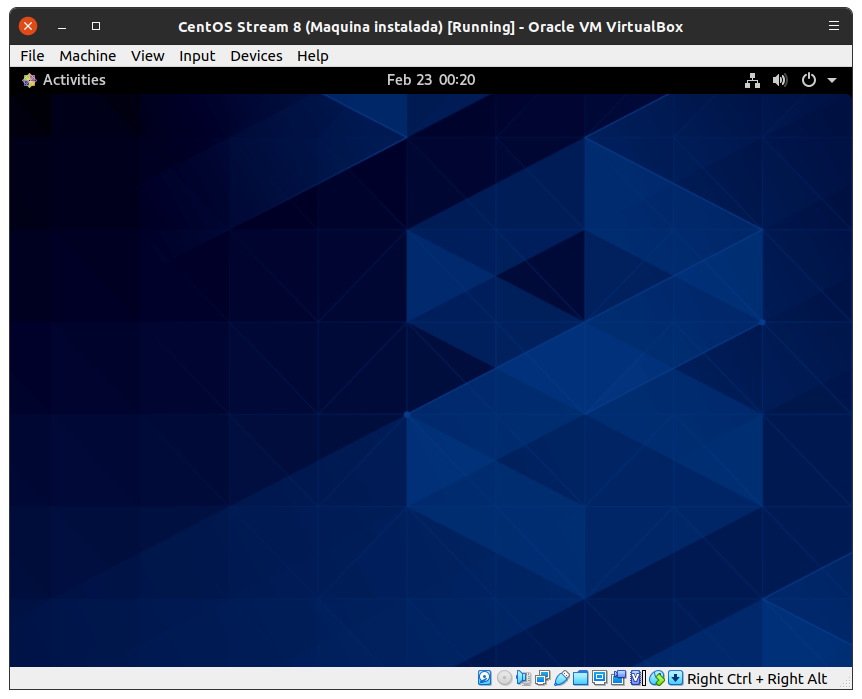Open the View menu
Viewport: 862px width, 699px height.
pyautogui.click(x=147, y=56)
